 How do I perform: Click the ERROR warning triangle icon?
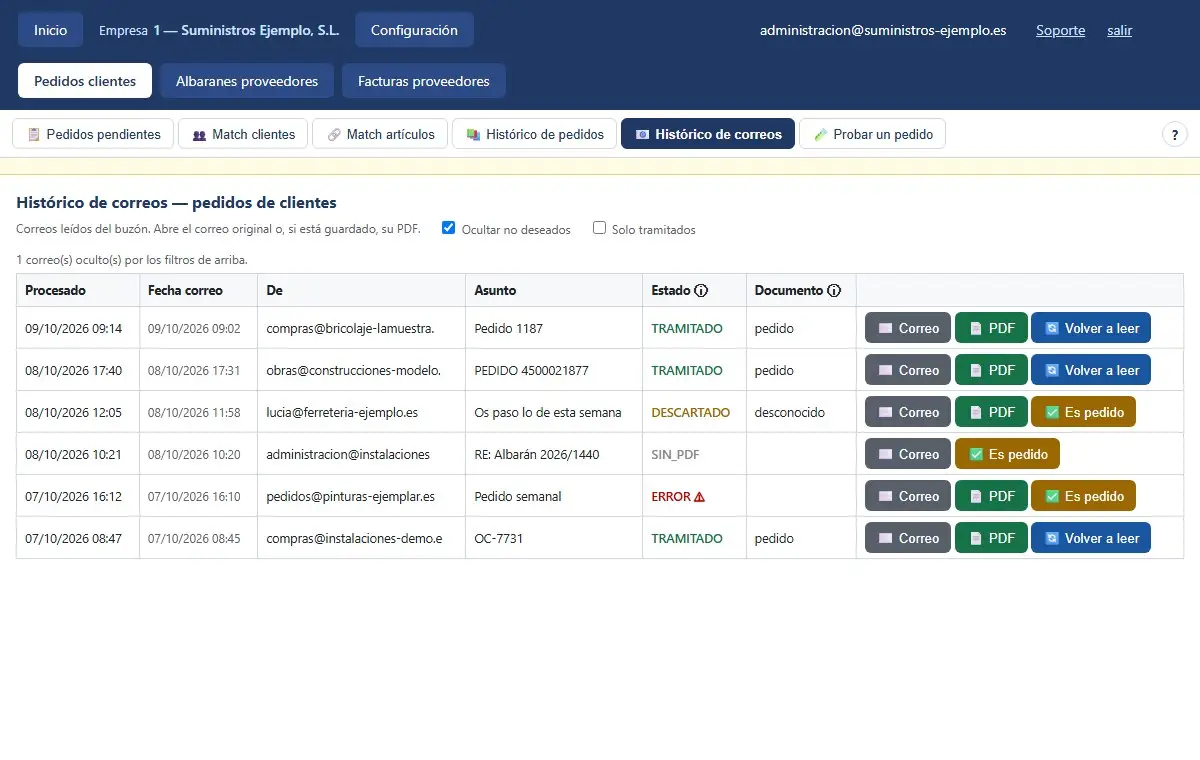[699, 497]
